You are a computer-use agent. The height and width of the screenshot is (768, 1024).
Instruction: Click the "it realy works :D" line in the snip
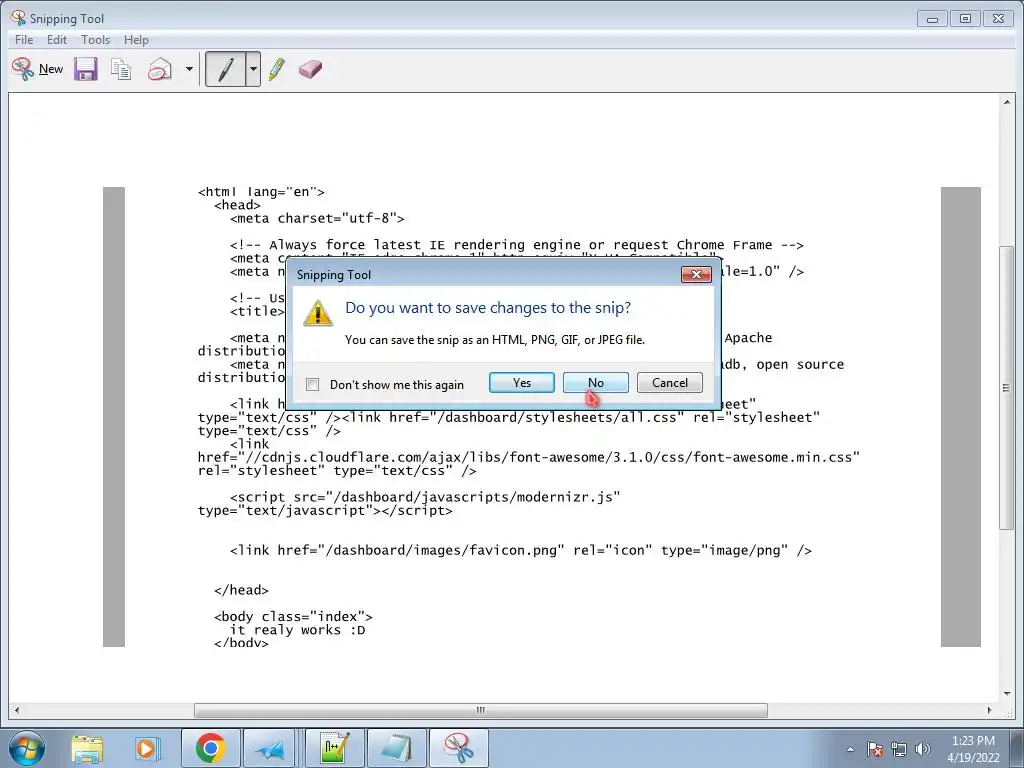pos(297,630)
